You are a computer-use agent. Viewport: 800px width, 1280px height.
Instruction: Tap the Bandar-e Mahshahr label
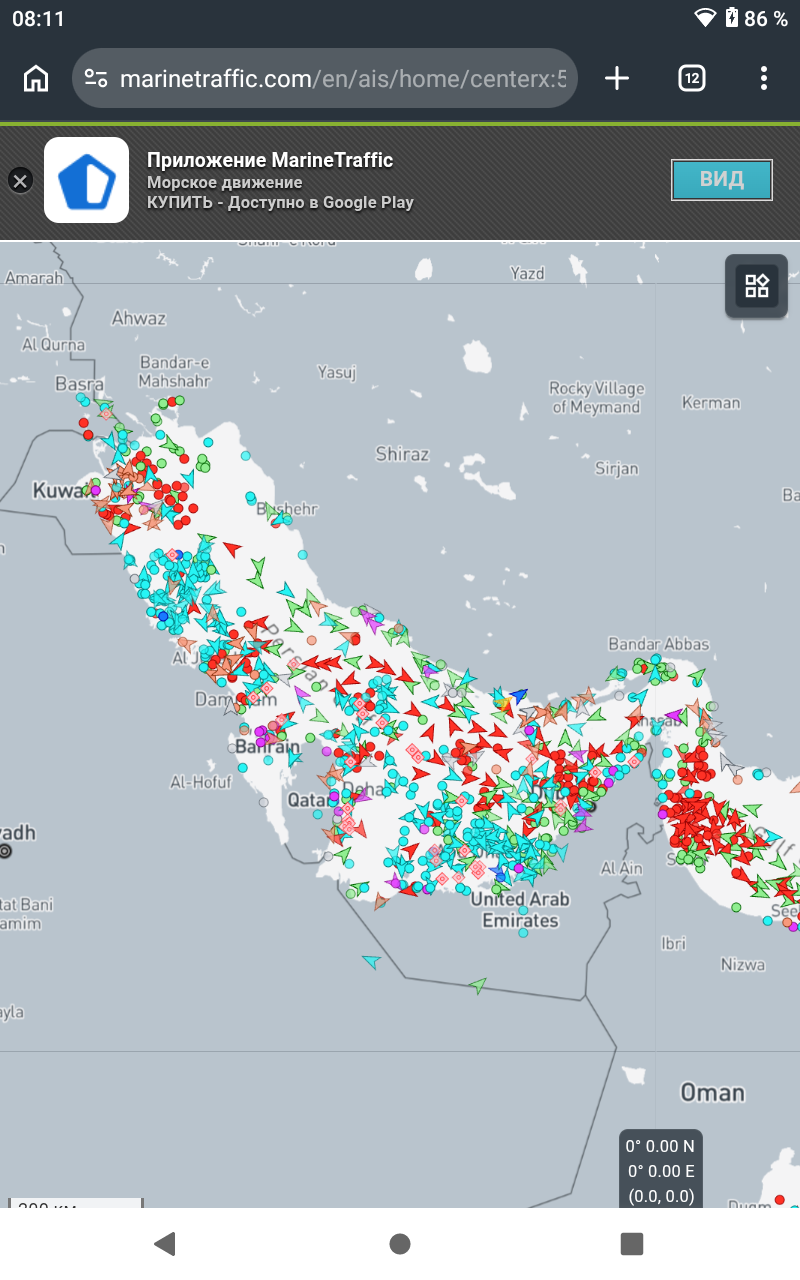175,371
